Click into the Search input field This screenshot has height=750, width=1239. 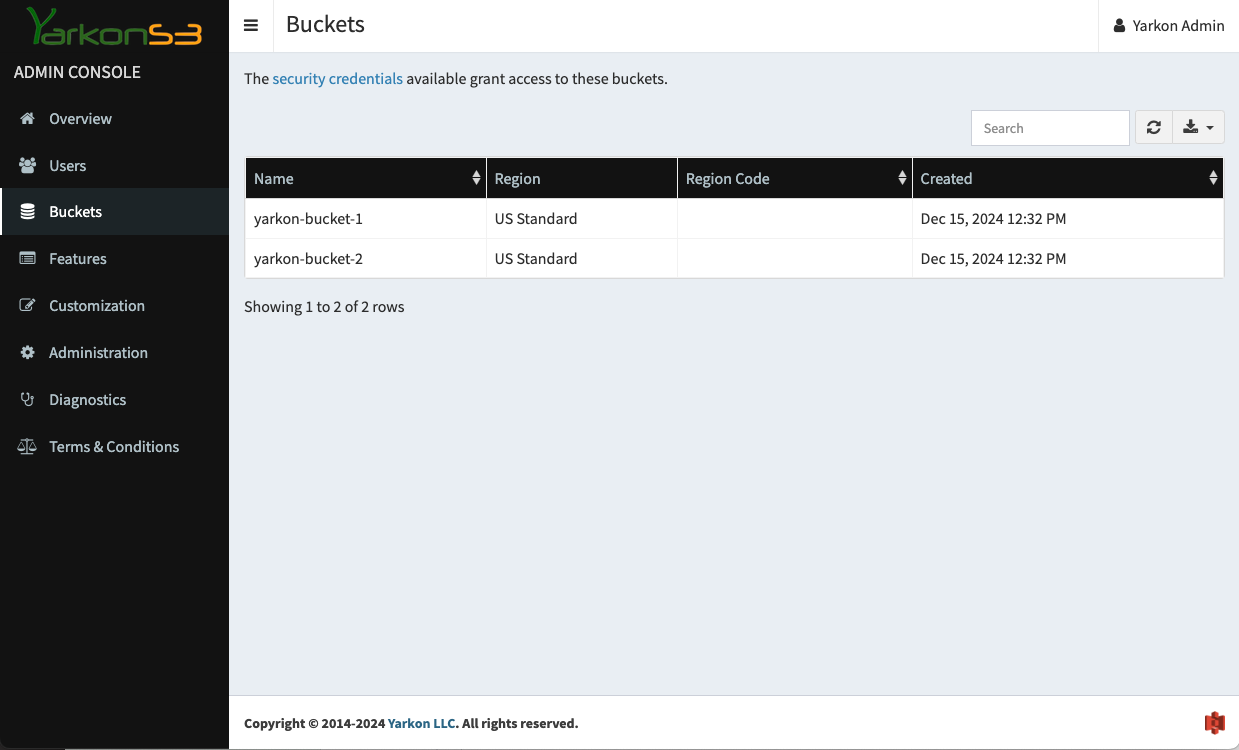point(1049,128)
